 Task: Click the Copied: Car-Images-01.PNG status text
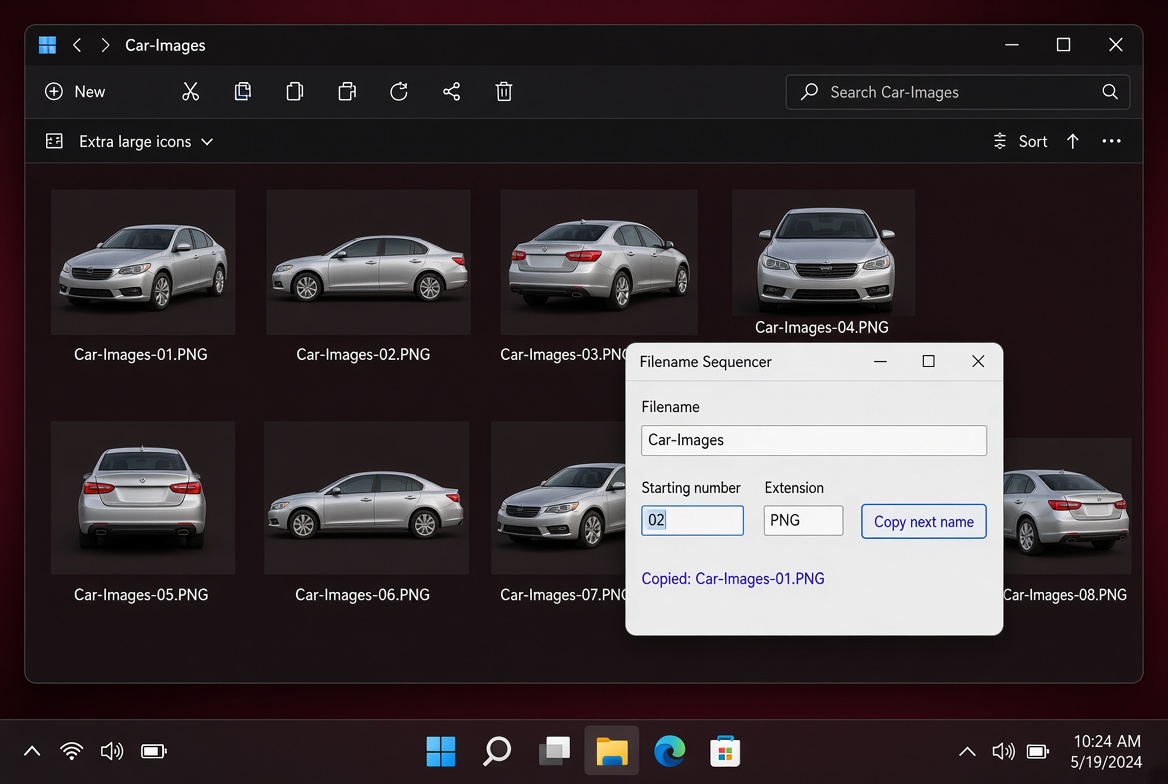click(x=733, y=578)
